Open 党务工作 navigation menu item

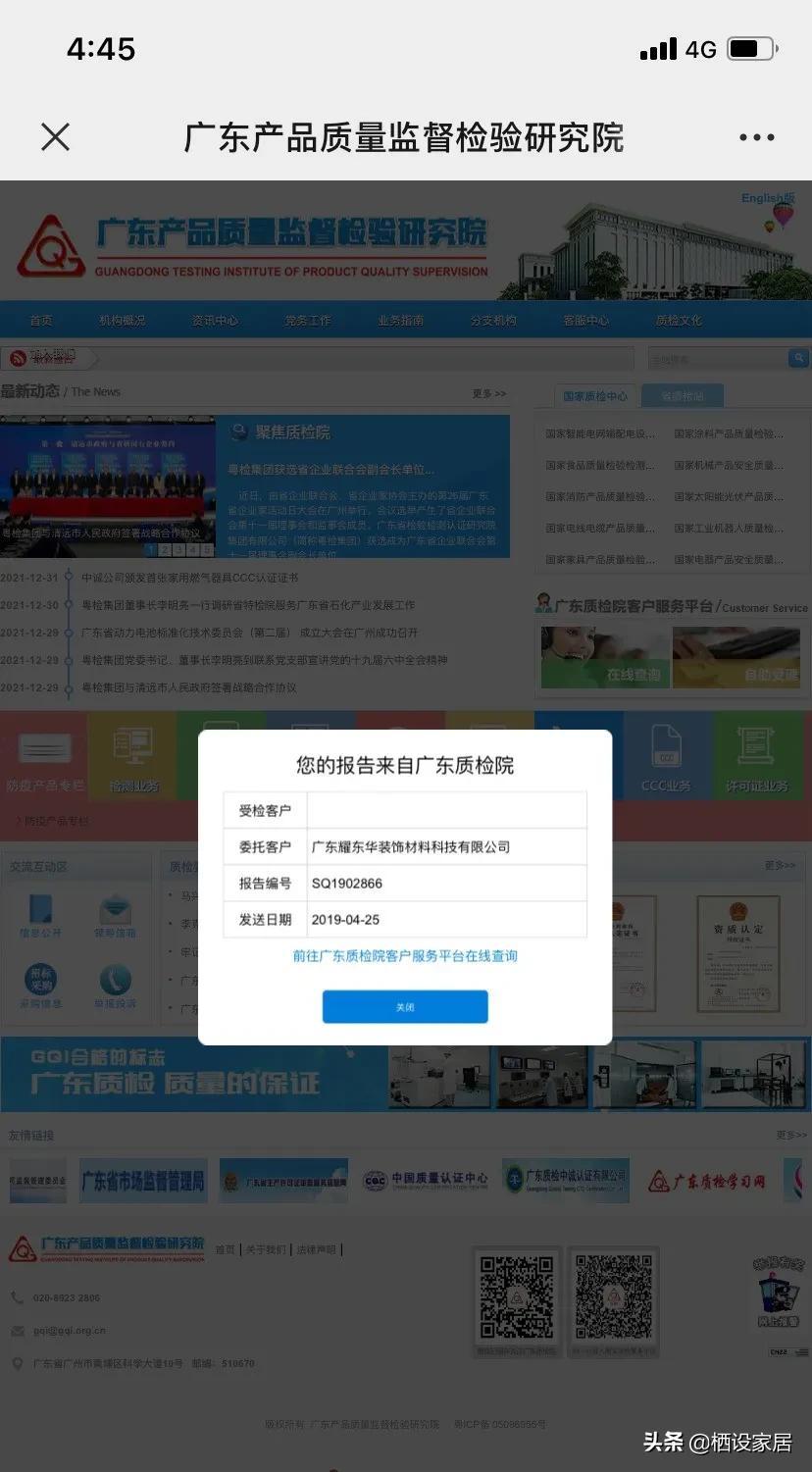308,321
